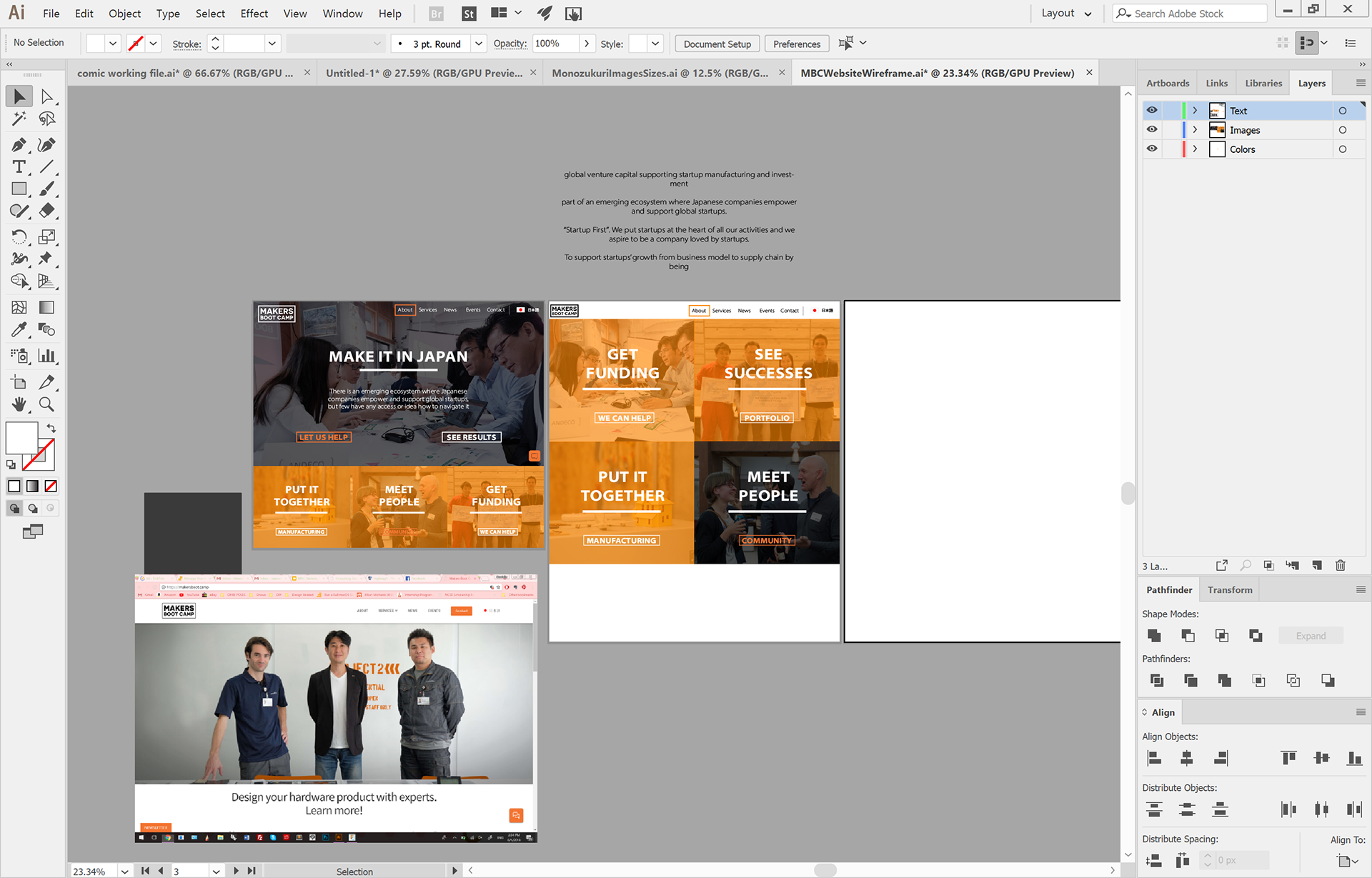Viewport: 1372px width, 878px height.
Task: Go to next artboard
Action: point(236,871)
